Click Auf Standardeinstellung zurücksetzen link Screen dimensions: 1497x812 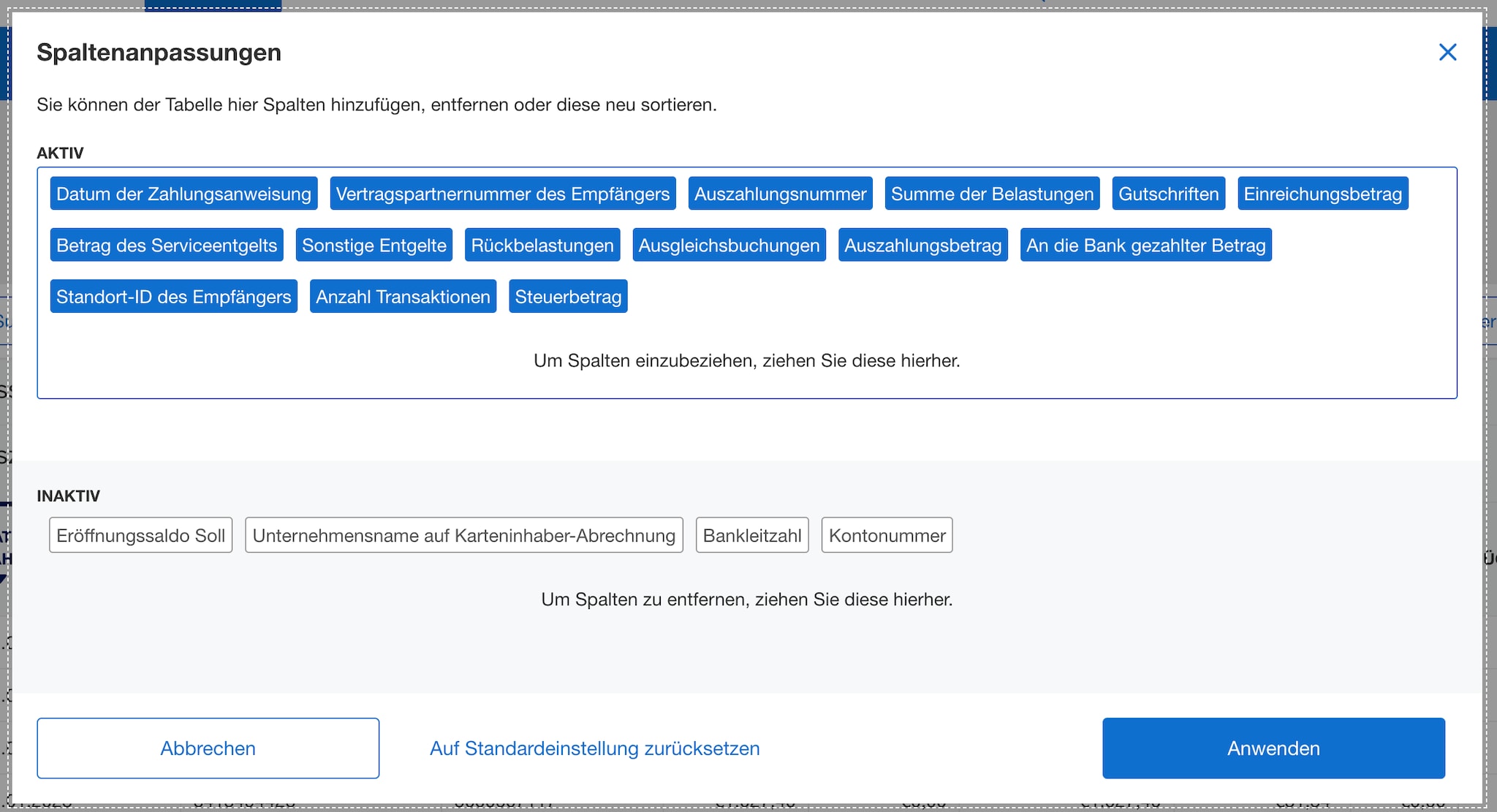(594, 748)
